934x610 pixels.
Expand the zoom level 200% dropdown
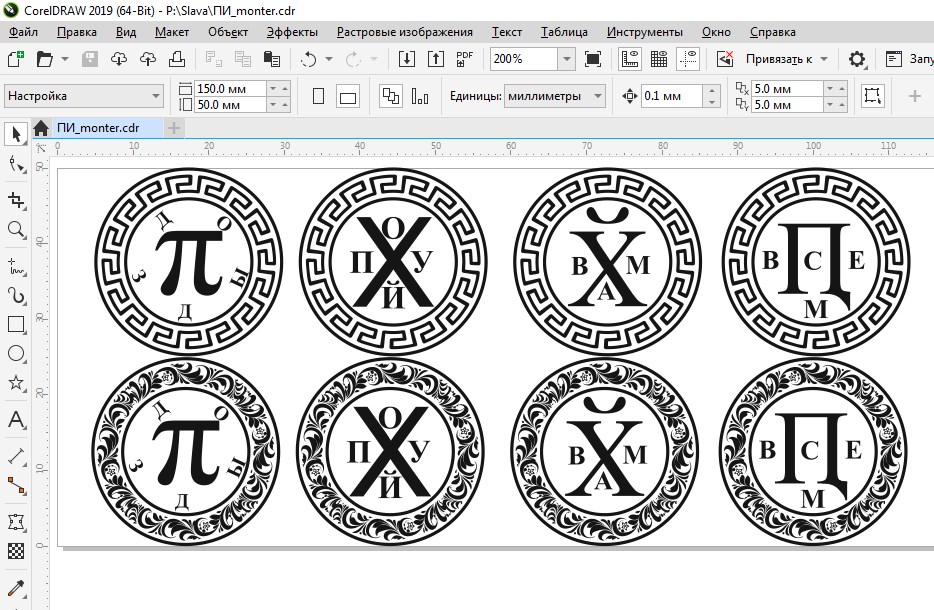click(x=567, y=59)
